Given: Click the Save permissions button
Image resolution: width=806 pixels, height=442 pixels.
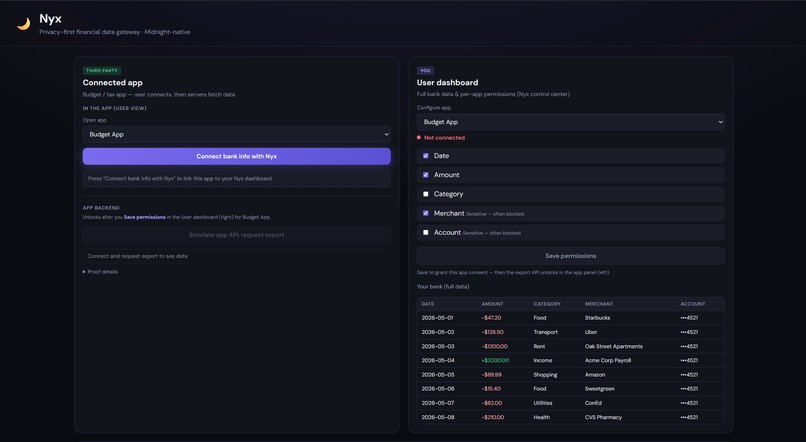Looking at the screenshot, I should pos(571,255).
